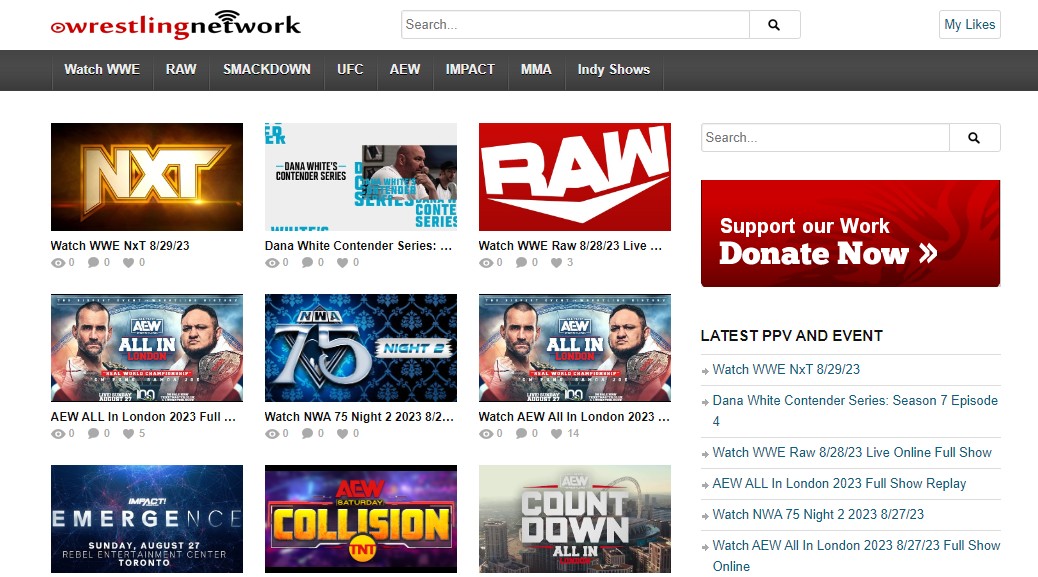
Task: Click the comment icon under Watch NWA 75 Night 2
Action: (308, 433)
